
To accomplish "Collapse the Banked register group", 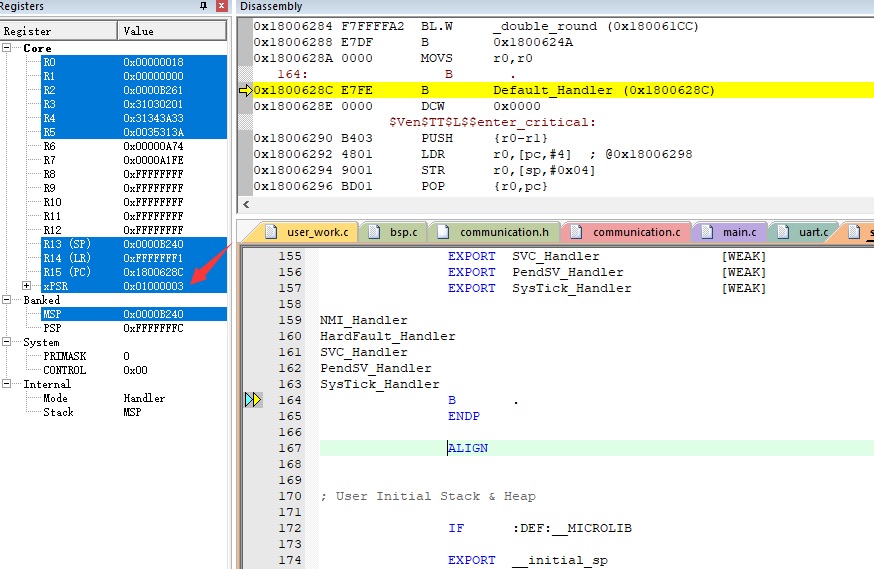I will pos(8,300).
